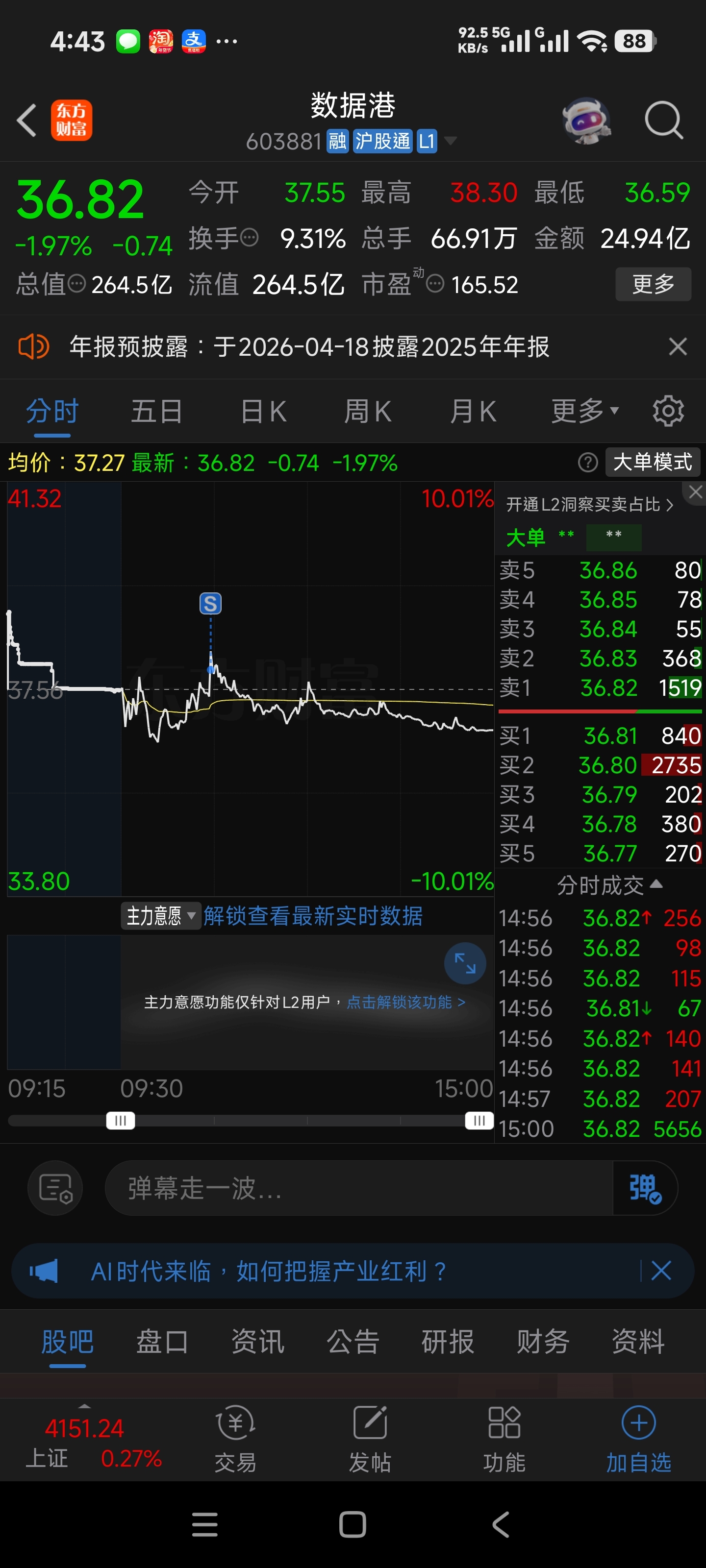Image resolution: width=706 pixels, height=1568 pixels.
Task: Tap 点击解锁该功能 link
Action: click(x=405, y=1002)
